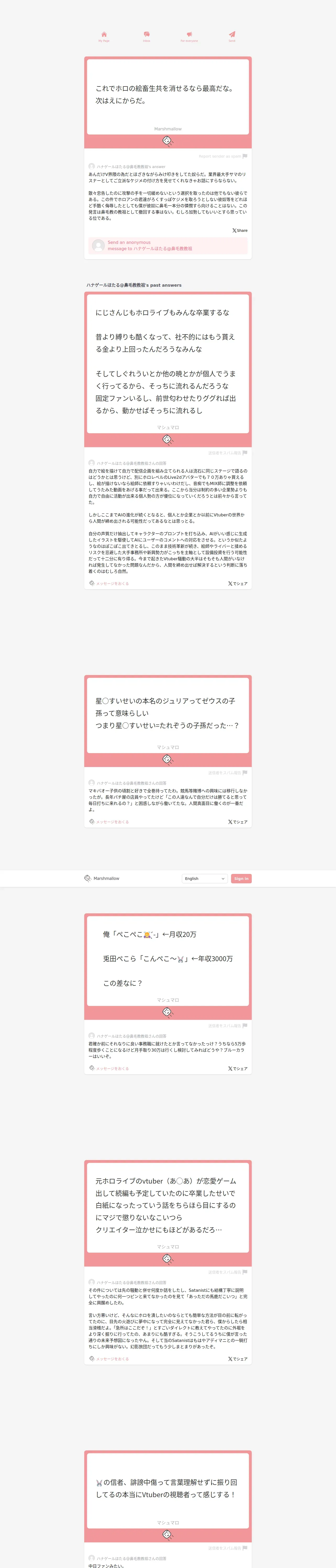
Task: Click メッセージをおくる under the 月収20万 answer
Action: point(109,1068)
